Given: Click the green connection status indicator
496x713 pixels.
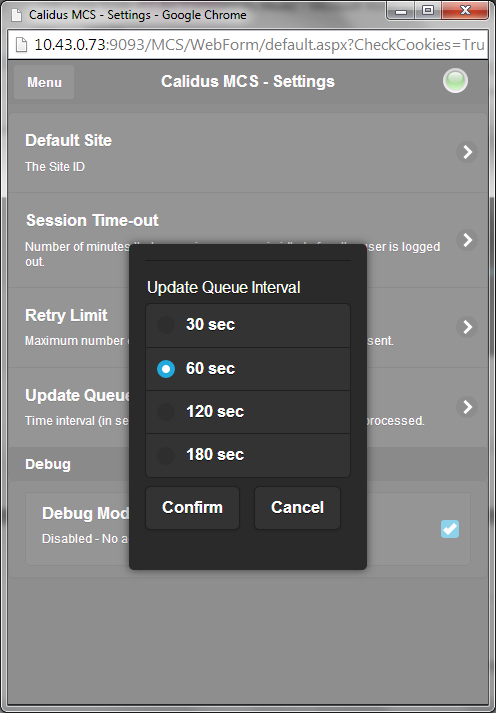Looking at the screenshot, I should click(455, 81).
